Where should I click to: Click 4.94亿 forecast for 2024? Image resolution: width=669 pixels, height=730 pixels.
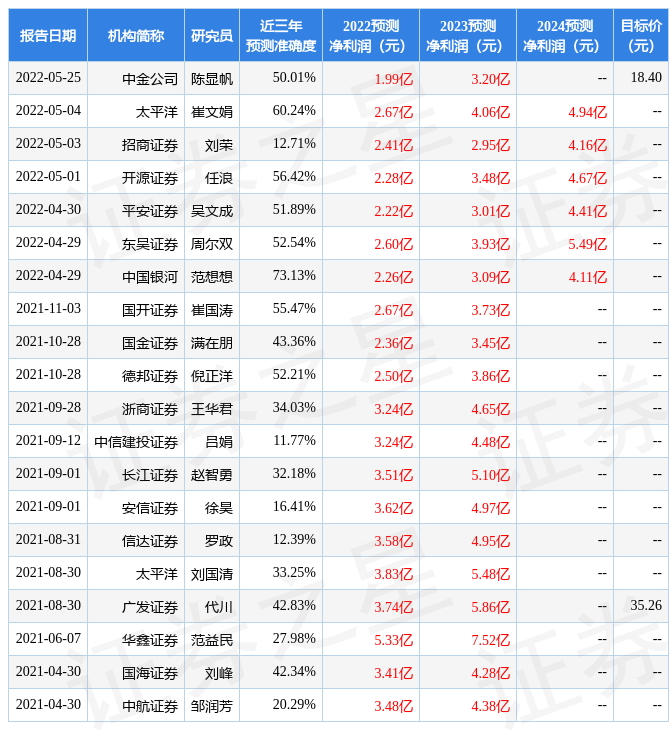point(588,112)
